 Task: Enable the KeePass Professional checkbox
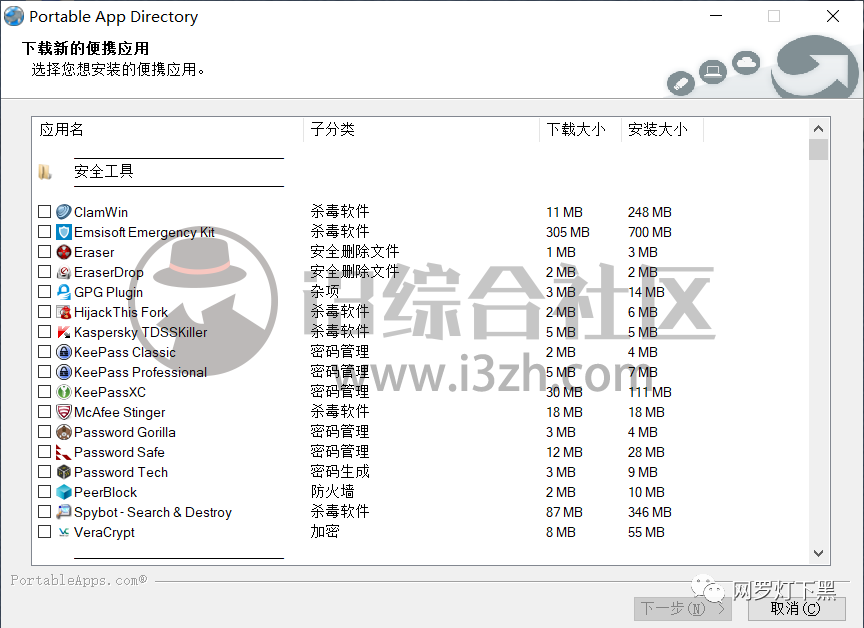tap(45, 372)
